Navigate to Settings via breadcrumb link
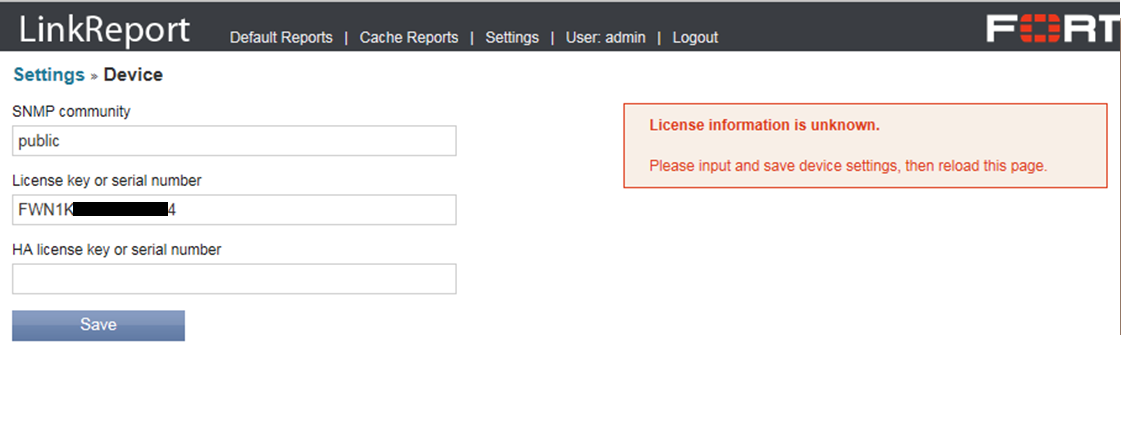 49,75
